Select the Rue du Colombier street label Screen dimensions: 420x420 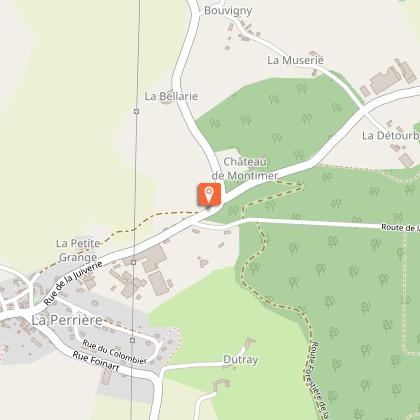[x=114, y=352]
